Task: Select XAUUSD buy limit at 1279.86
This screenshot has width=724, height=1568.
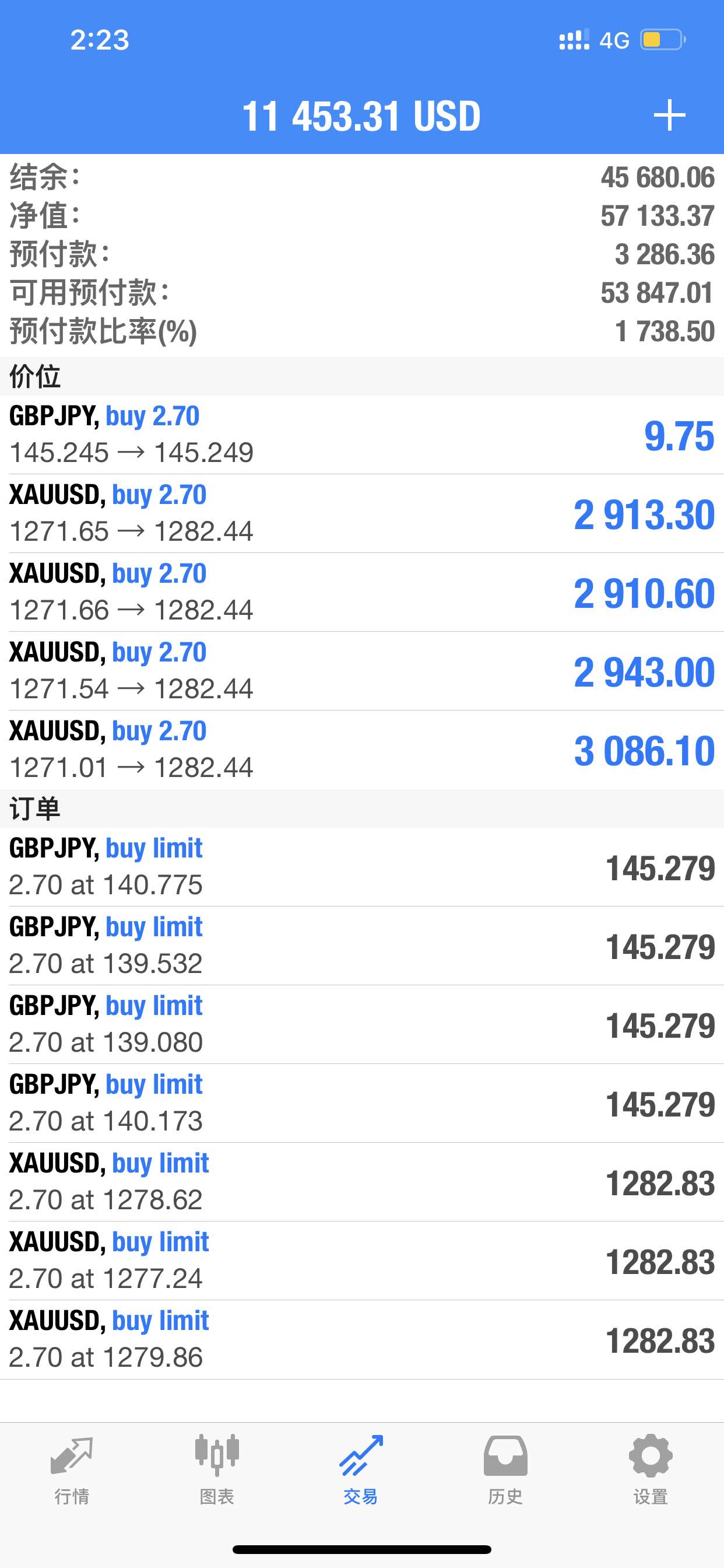Action: click(x=362, y=1340)
